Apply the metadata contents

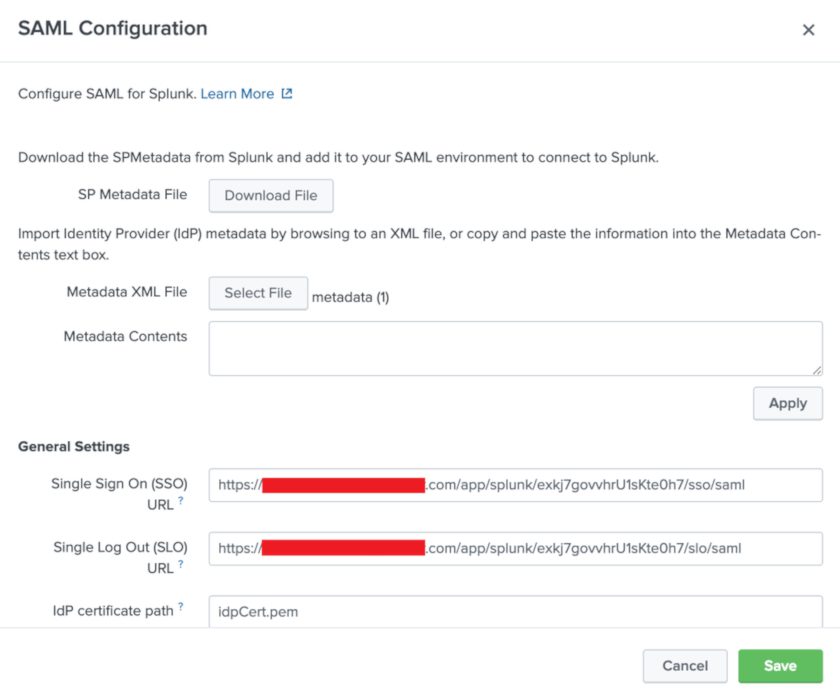(x=788, y=403)
